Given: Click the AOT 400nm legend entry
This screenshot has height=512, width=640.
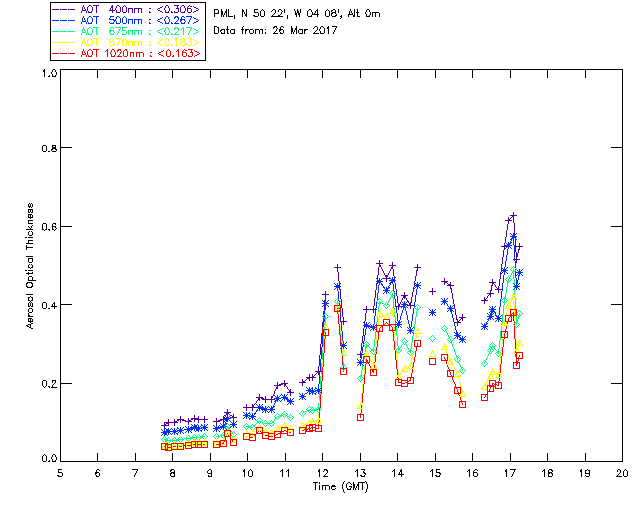Looking at the screenshot, I should 127,9.
